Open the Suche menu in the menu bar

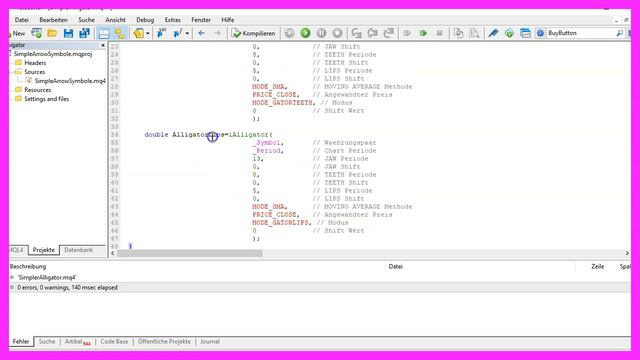pos(86,20)
